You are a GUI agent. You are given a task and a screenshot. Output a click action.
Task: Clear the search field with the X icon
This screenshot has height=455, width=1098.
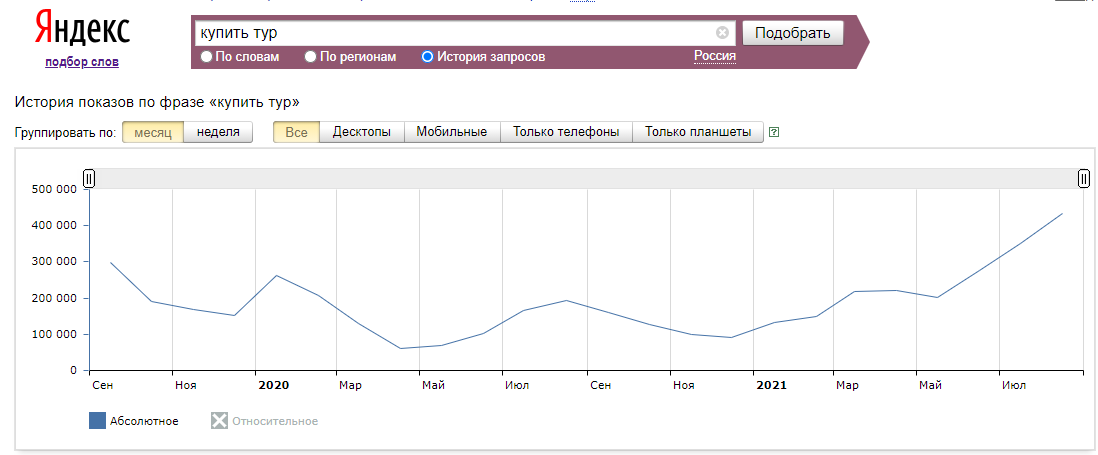coord(722,33)
